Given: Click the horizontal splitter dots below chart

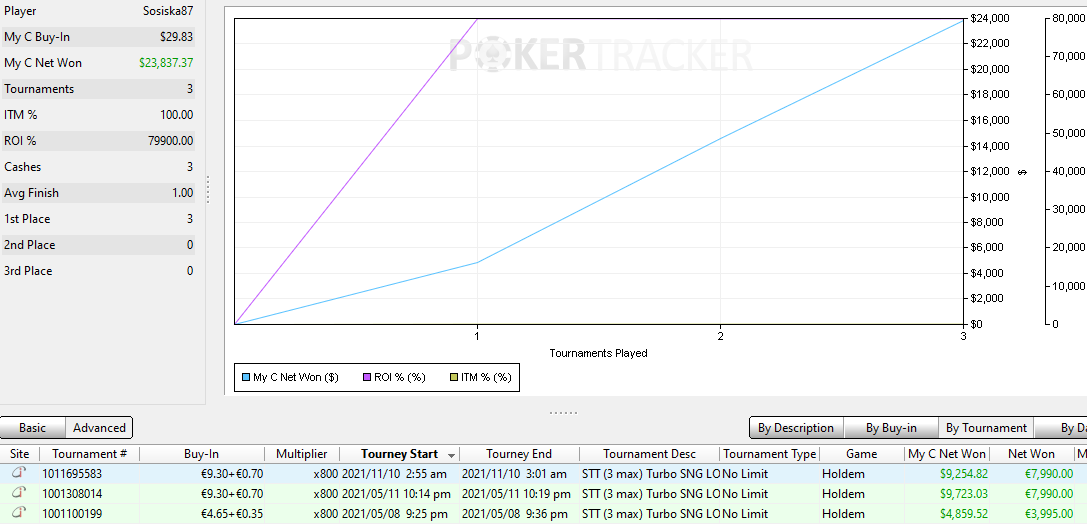Looking at the screenshot, I should [x=563, y=412].
